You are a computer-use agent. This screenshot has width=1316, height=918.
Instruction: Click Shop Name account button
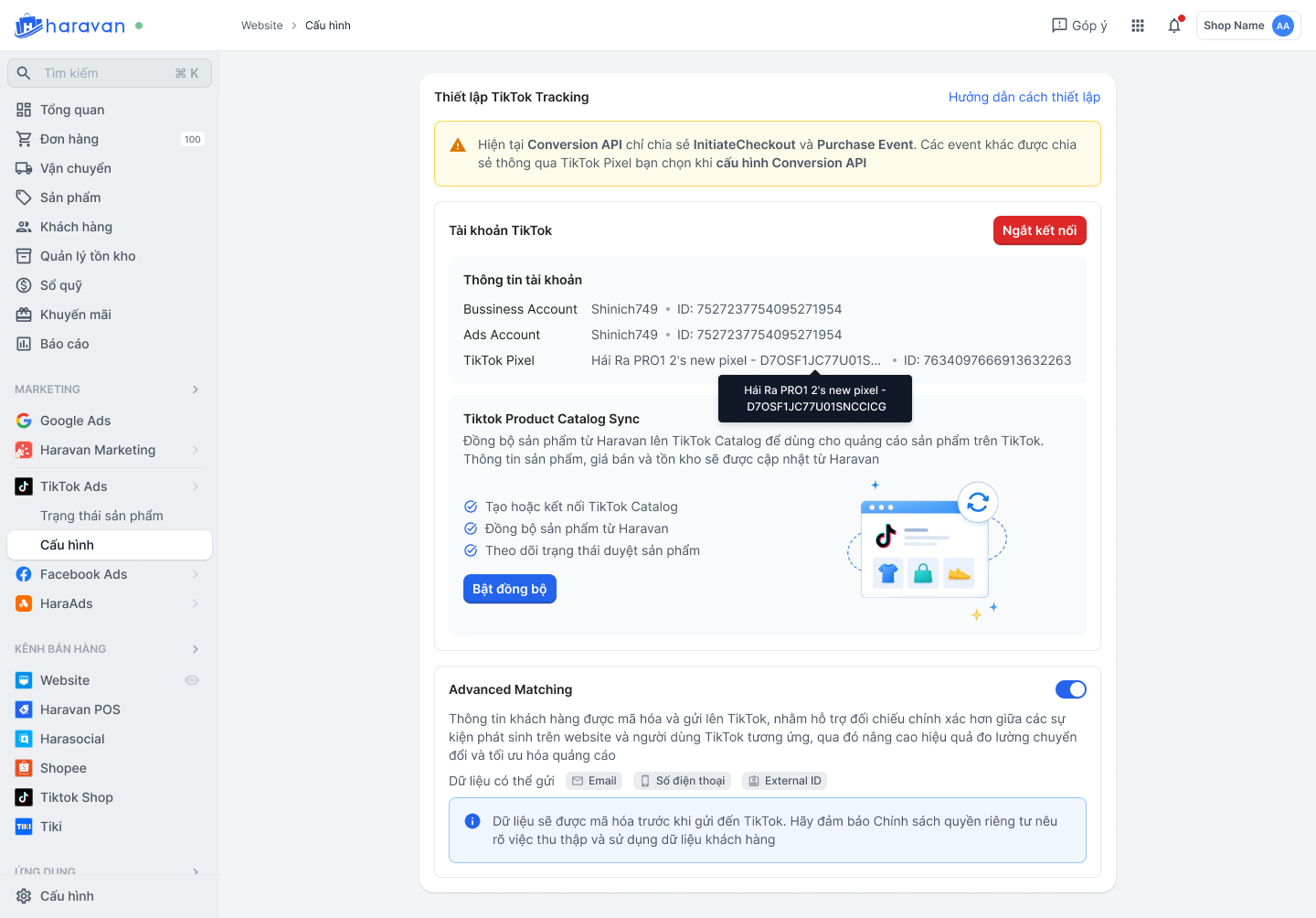pos(1248,26)
